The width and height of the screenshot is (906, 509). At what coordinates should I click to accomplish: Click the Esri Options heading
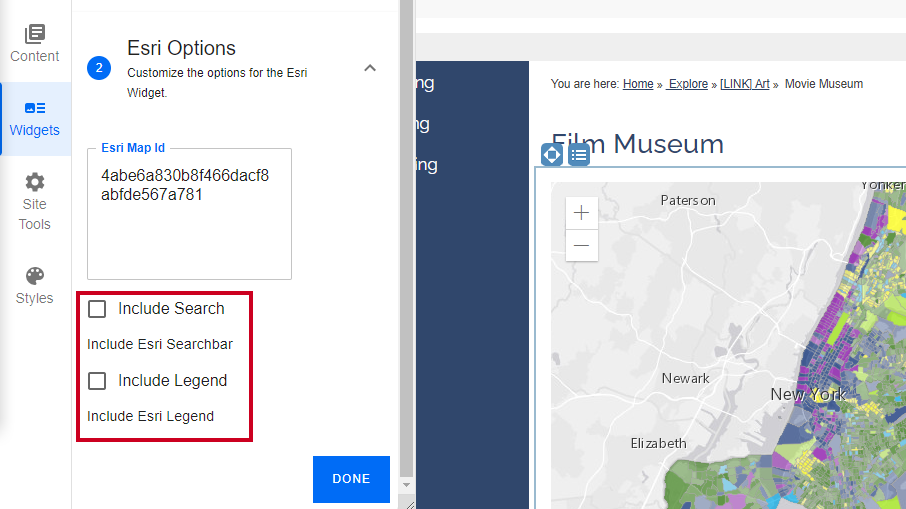[x=181, y=48]
